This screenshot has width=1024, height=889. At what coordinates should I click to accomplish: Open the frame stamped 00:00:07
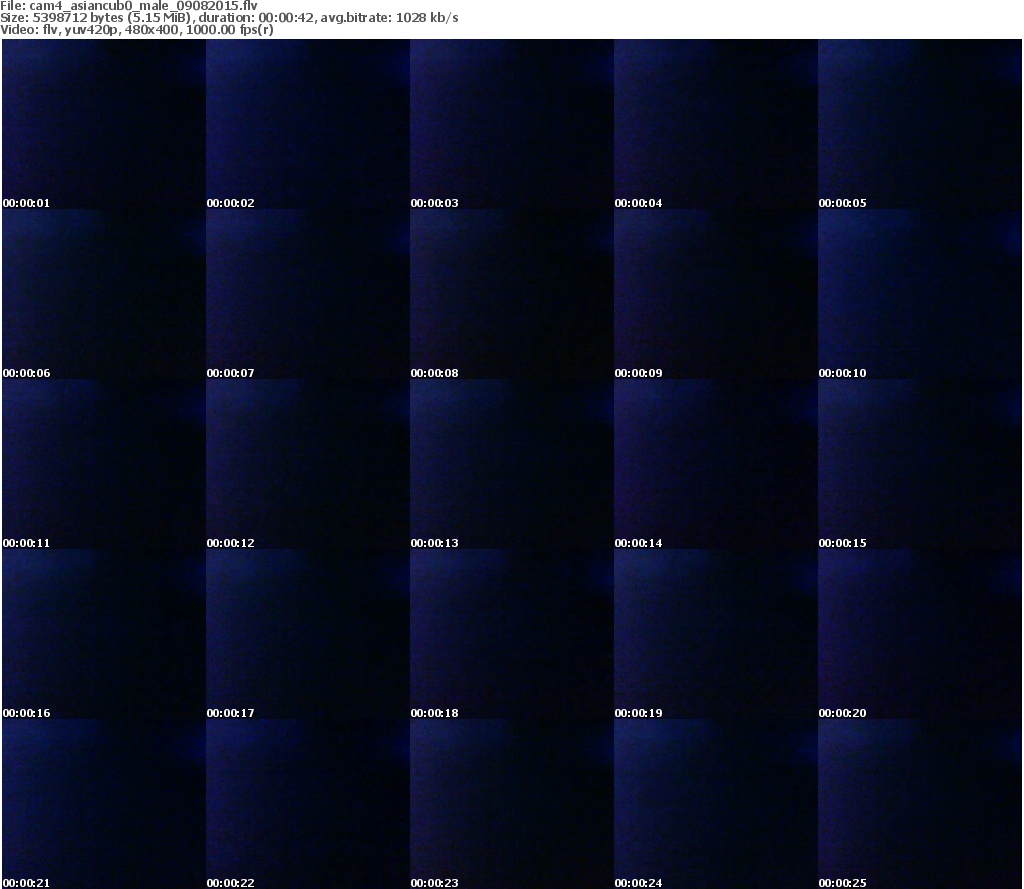308,294
